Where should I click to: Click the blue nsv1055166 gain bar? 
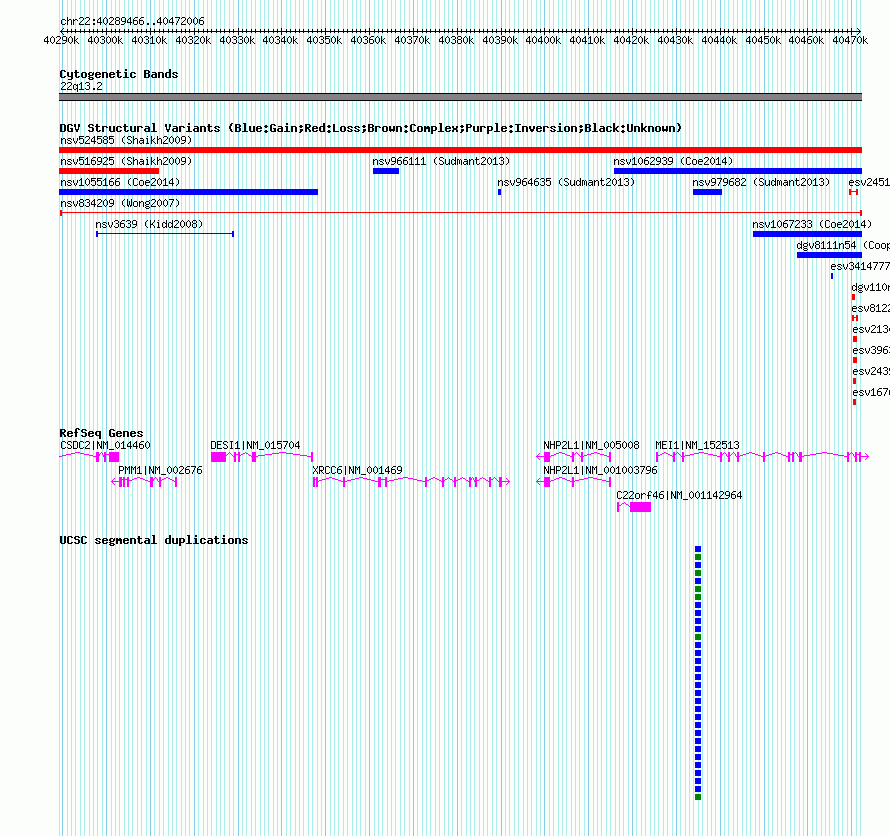pos(188,192)
